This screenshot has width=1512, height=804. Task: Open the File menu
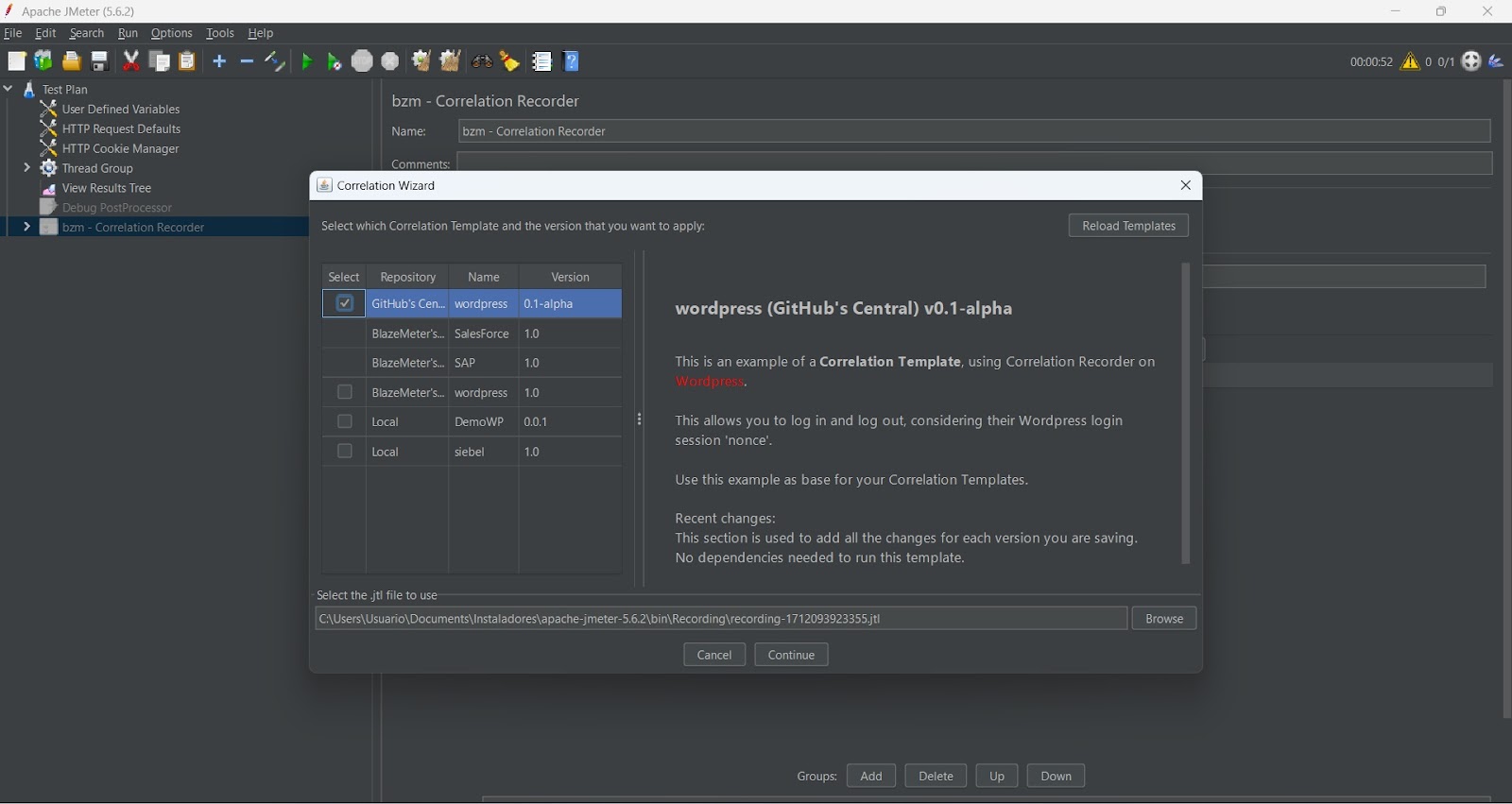coord(13,33)
